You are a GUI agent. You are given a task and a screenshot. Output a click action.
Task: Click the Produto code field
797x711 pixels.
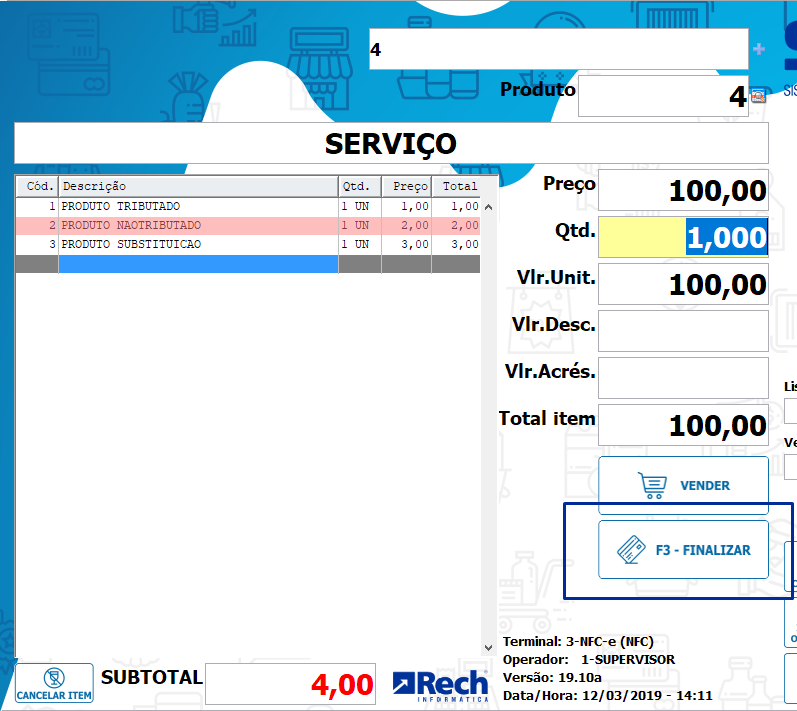click(x=663, y=96)
